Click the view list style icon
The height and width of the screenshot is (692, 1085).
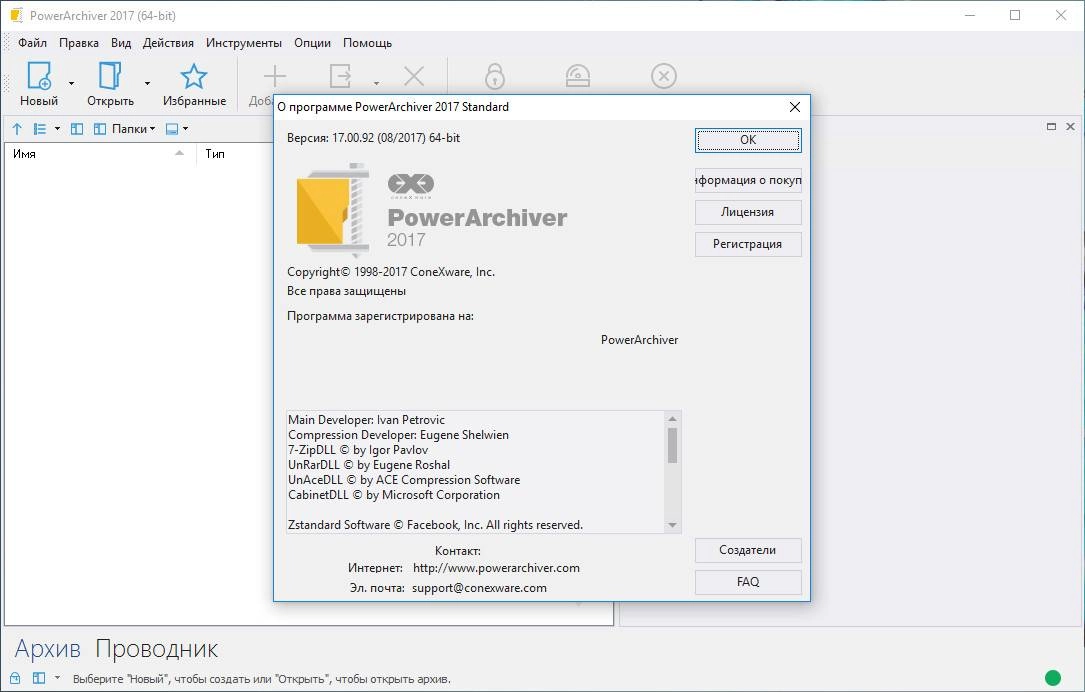(40, 129)
